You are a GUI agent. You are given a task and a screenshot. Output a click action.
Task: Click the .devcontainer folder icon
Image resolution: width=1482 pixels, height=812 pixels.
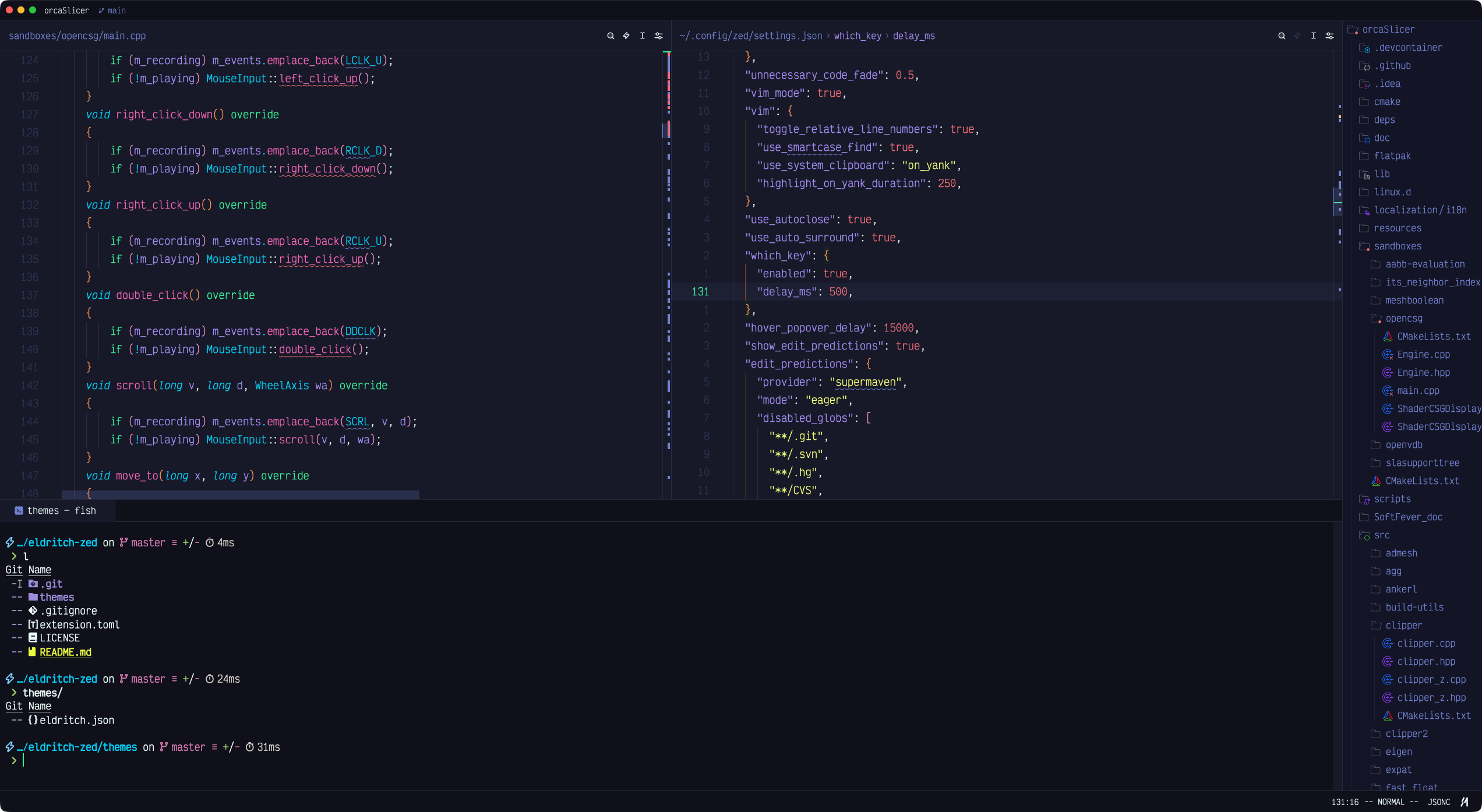1365,48
